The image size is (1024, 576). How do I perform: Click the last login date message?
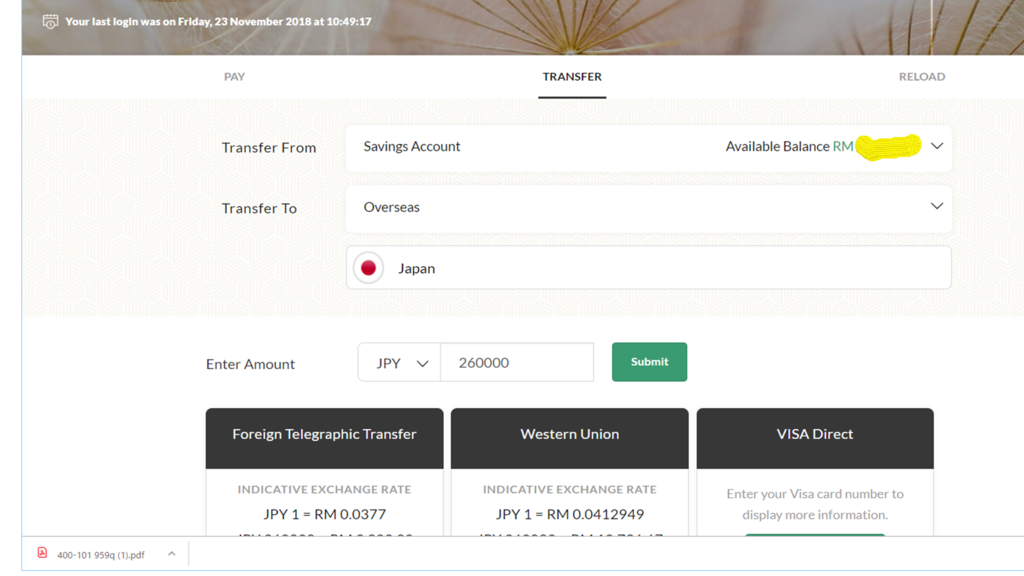[218, 22]
